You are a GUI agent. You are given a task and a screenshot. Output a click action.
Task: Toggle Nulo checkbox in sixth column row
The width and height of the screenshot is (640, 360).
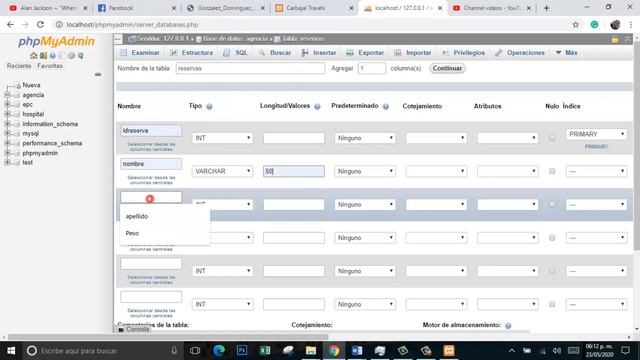pyautogui.click(x=552, y=304)
